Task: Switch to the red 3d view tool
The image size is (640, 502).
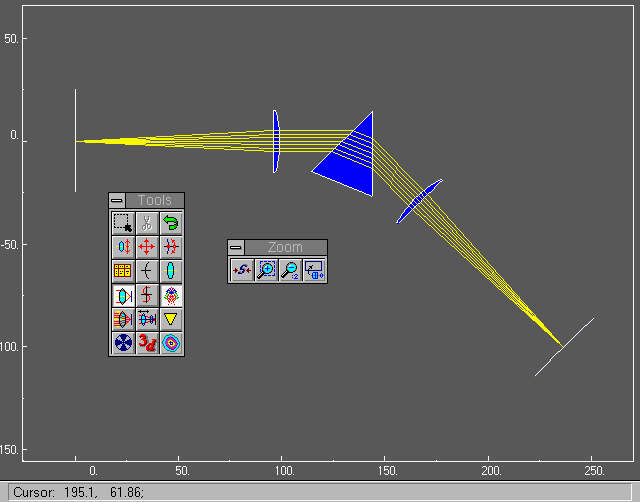Action: tap(147, 343)
